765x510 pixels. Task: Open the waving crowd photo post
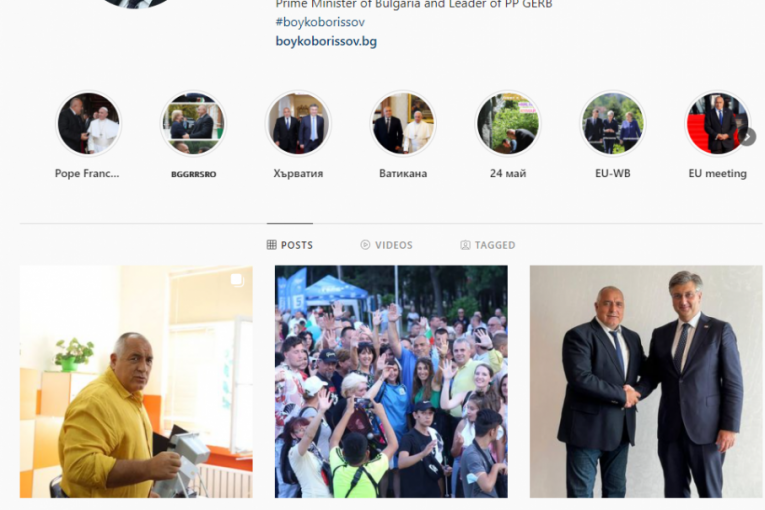(391, 382)
